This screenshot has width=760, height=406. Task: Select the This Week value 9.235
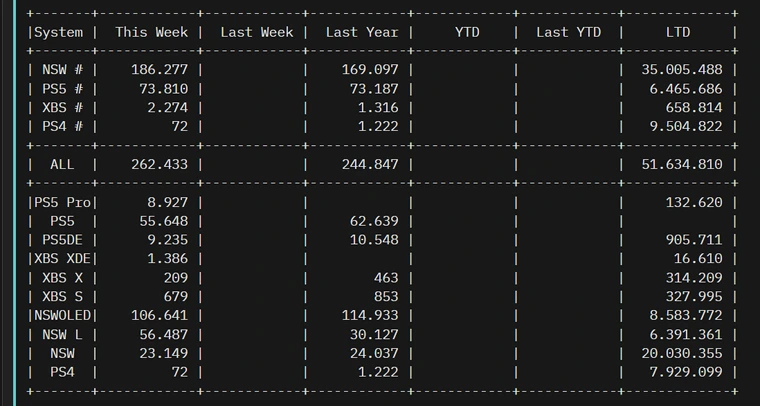[168, 240]
